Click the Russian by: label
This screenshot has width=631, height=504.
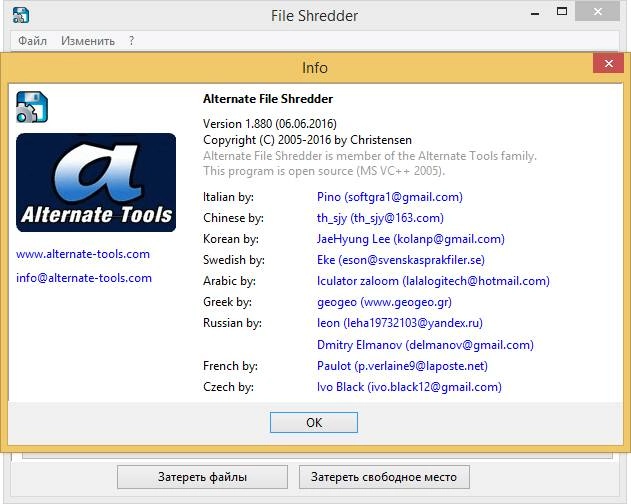point(232,322)
